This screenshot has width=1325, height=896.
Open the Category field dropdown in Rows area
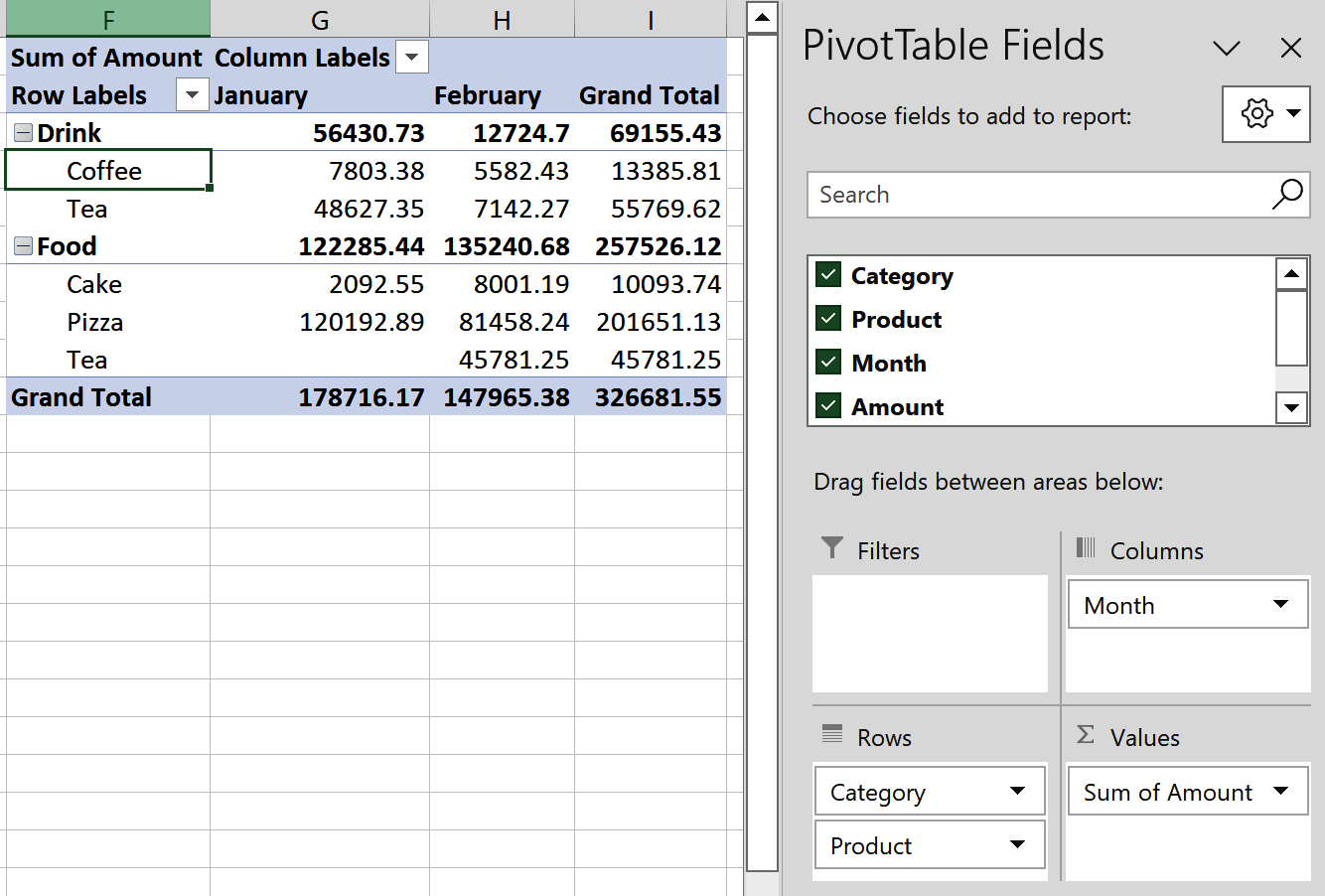1017,791
